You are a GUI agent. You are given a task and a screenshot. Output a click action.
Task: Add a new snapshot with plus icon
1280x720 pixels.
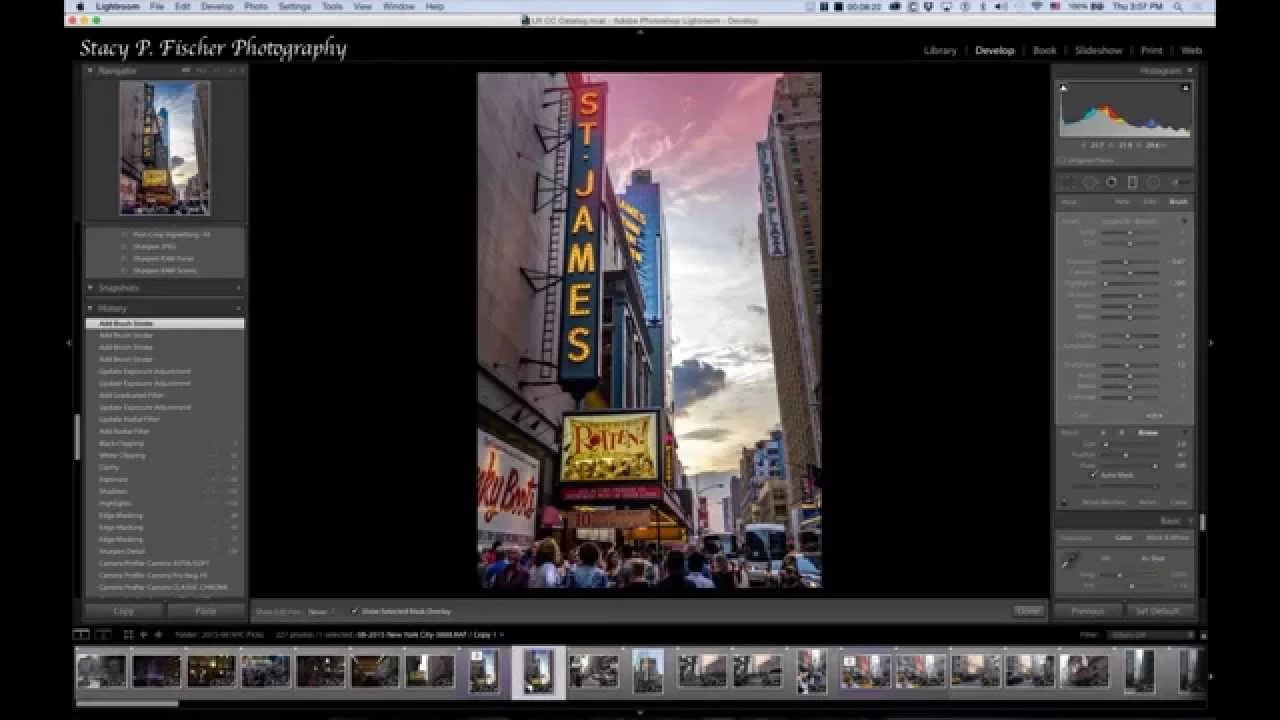[x=238, y=288]
